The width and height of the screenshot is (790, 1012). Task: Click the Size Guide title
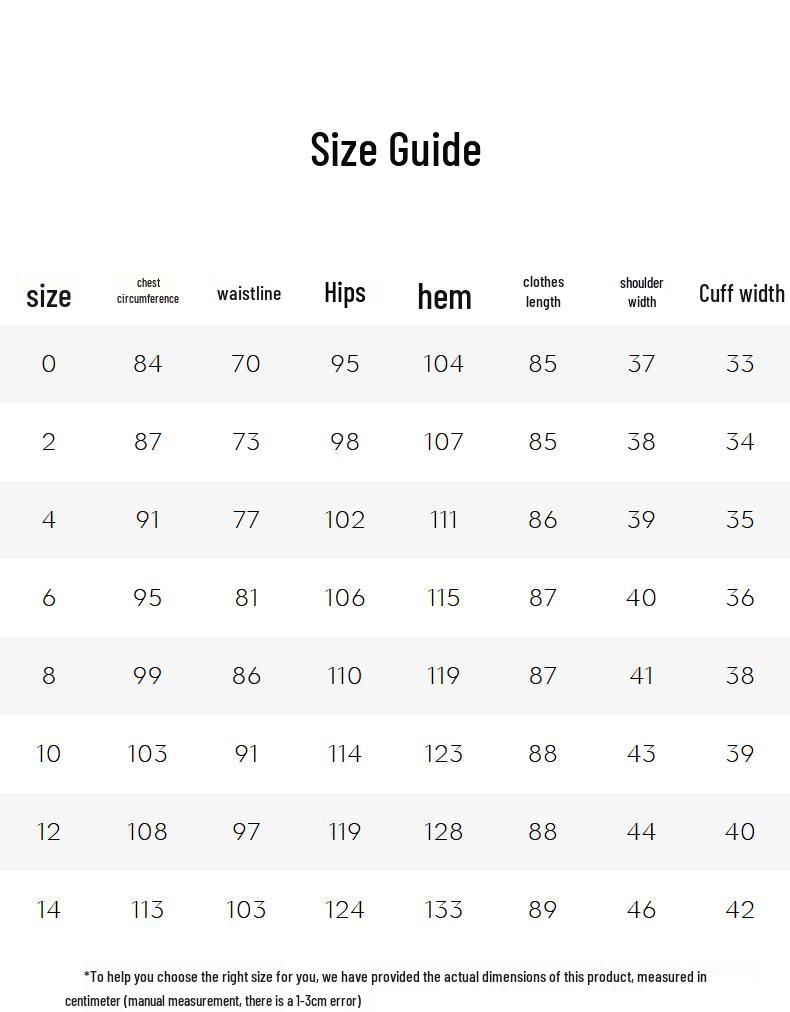(x=395, y=149)
